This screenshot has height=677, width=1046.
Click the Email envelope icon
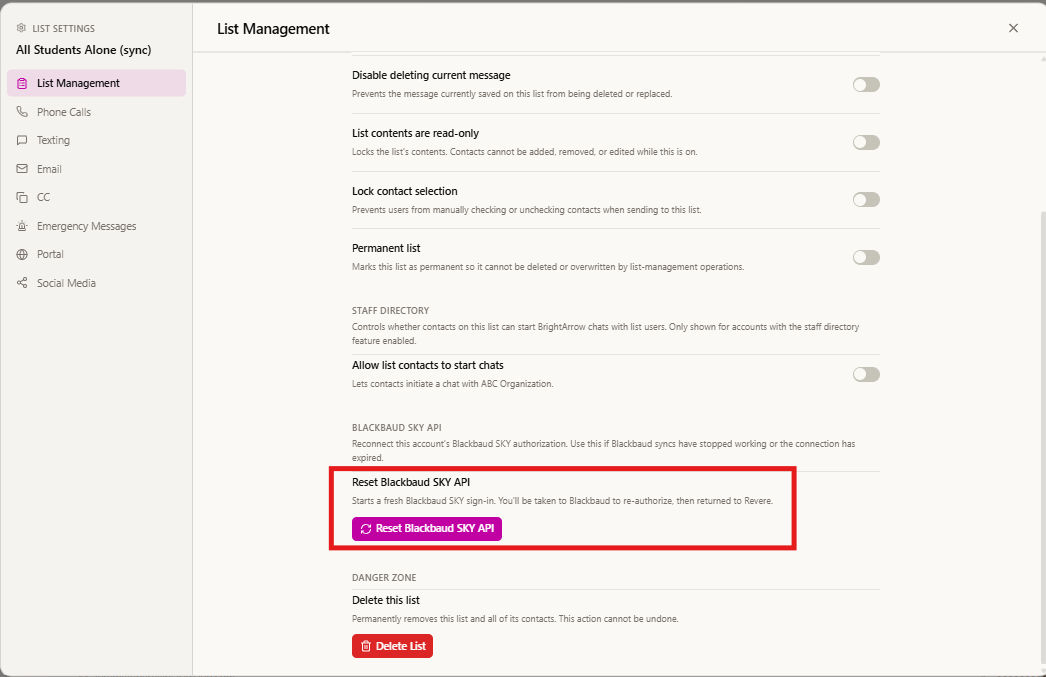click(22, 169)
